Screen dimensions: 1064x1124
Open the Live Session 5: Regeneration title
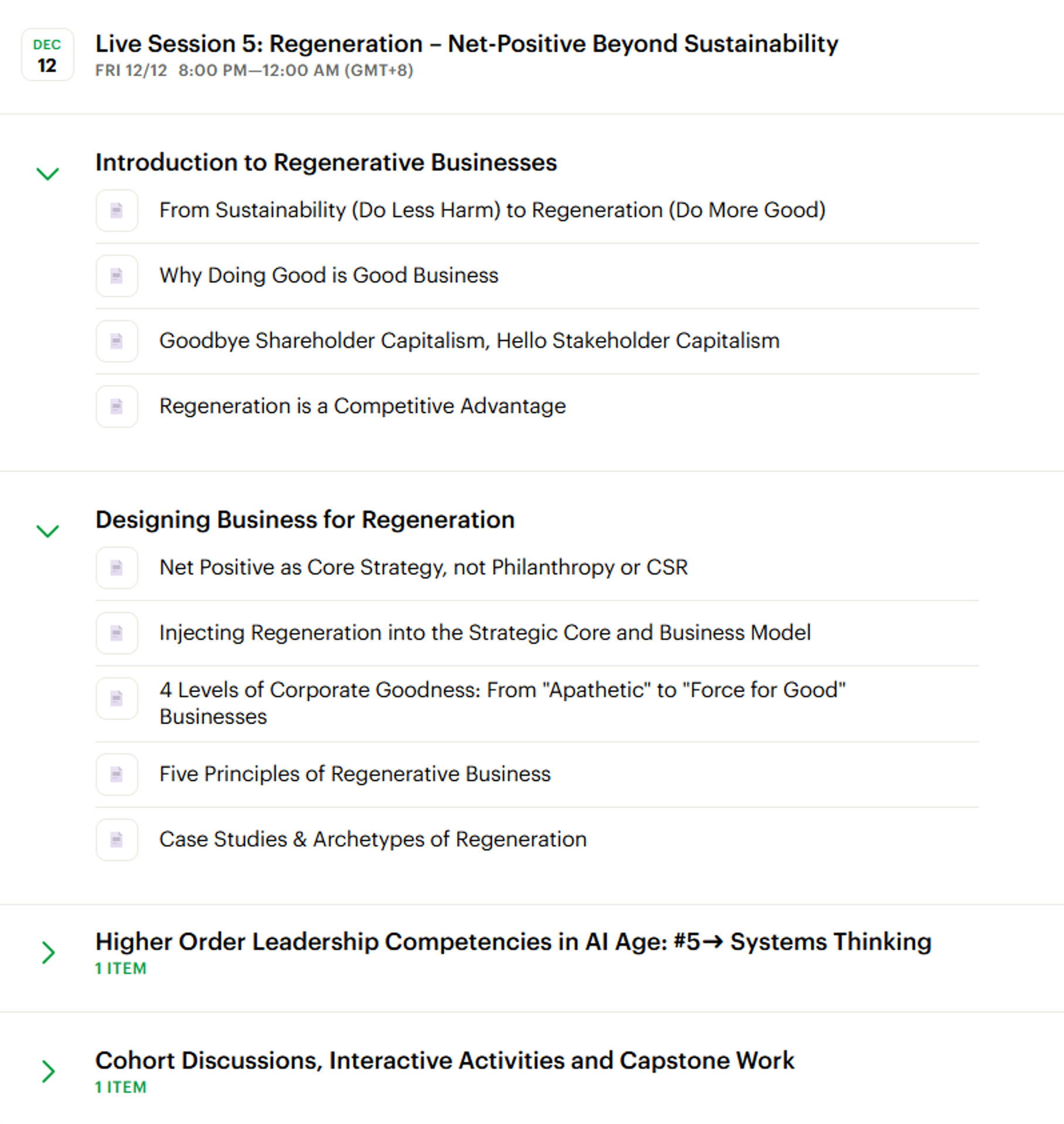[x=466, y=44]
